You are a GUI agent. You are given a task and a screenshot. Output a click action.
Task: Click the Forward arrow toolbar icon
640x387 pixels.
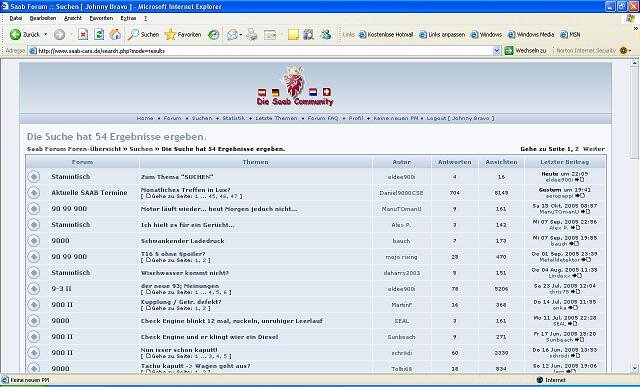60,35
